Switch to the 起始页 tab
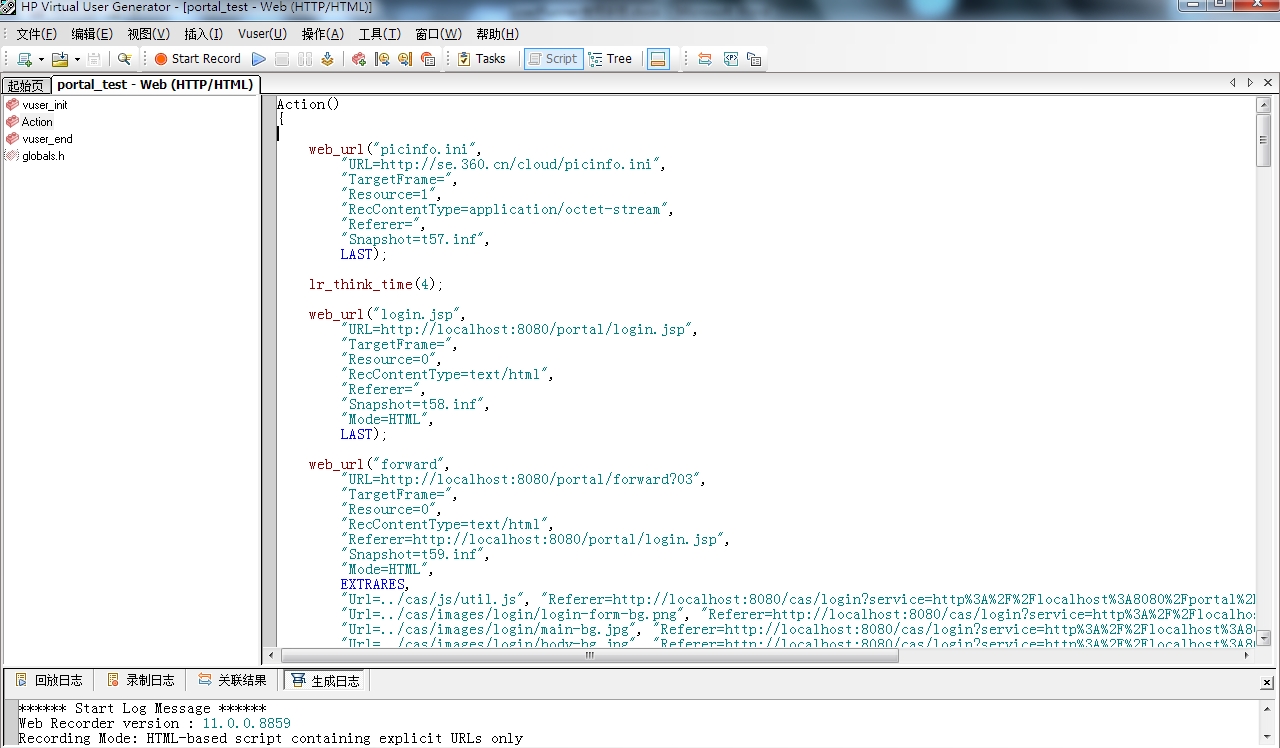 click(26, 86)
